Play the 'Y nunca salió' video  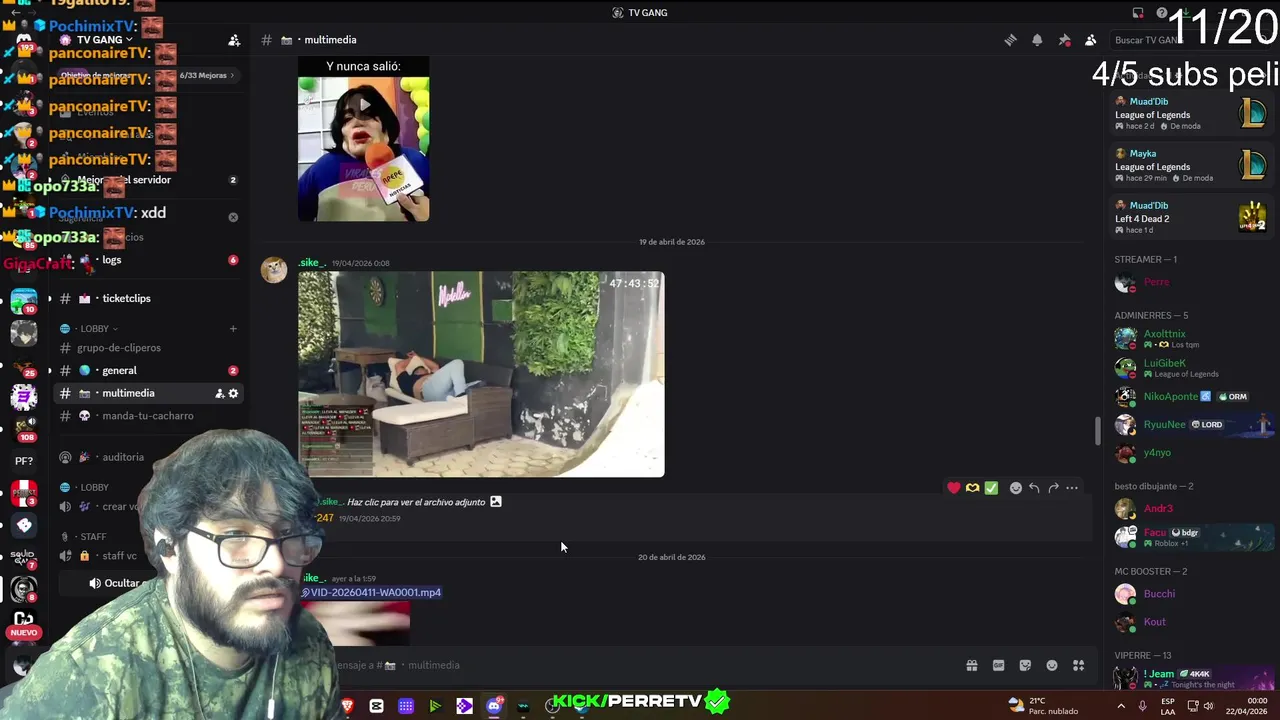(364, 104)
